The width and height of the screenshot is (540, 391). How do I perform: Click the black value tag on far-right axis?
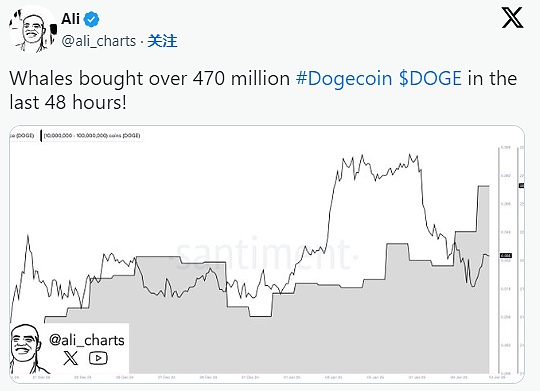pyautogui.click(x=522, y=186)
